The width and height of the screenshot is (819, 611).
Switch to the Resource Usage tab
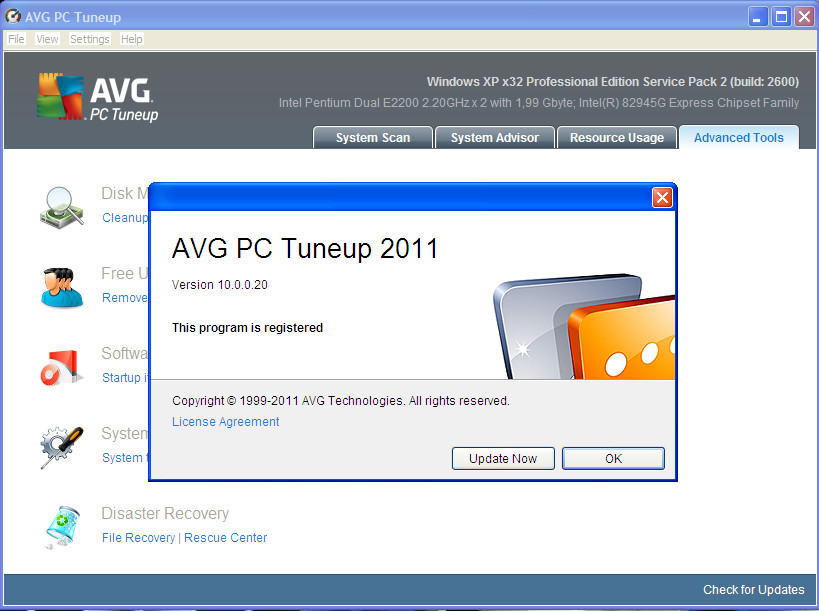click(617, 137)
